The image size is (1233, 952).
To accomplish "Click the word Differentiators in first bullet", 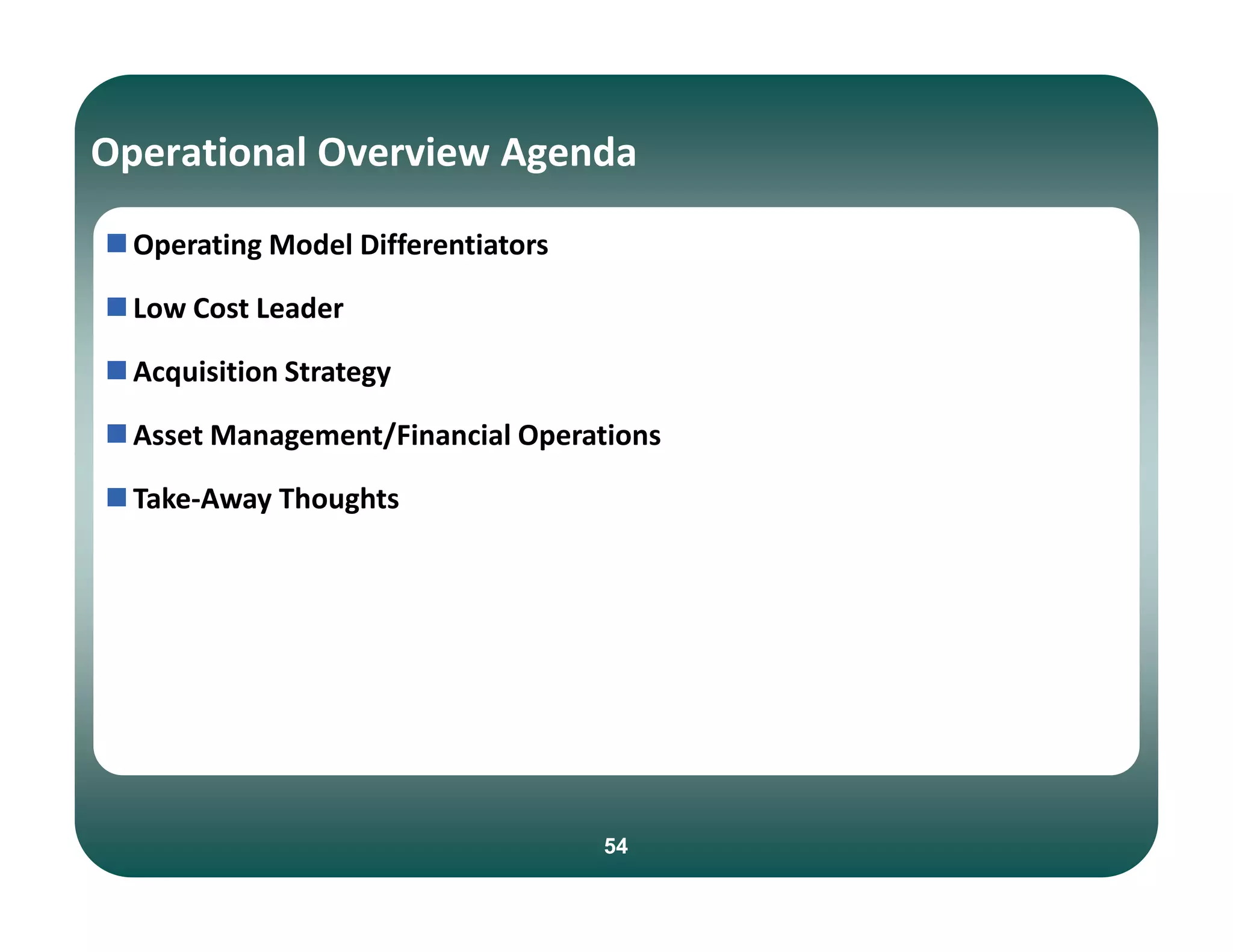I will (454, 245).
